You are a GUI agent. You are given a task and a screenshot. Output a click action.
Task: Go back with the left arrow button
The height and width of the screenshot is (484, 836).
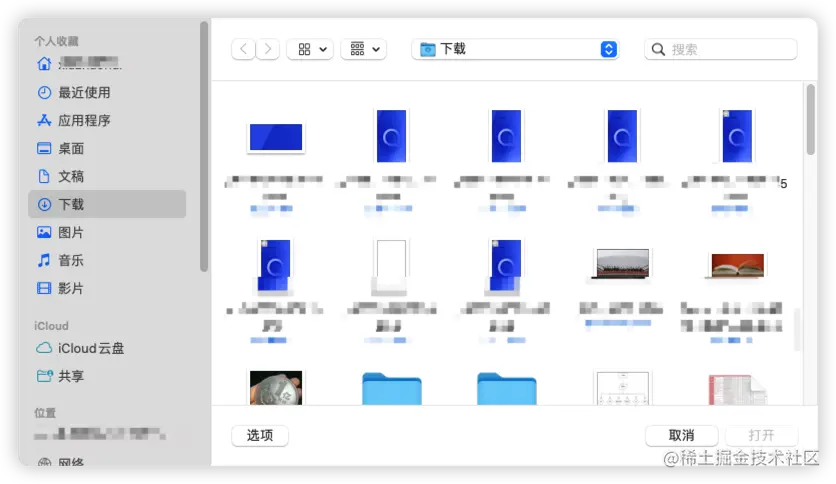(243, 50)
